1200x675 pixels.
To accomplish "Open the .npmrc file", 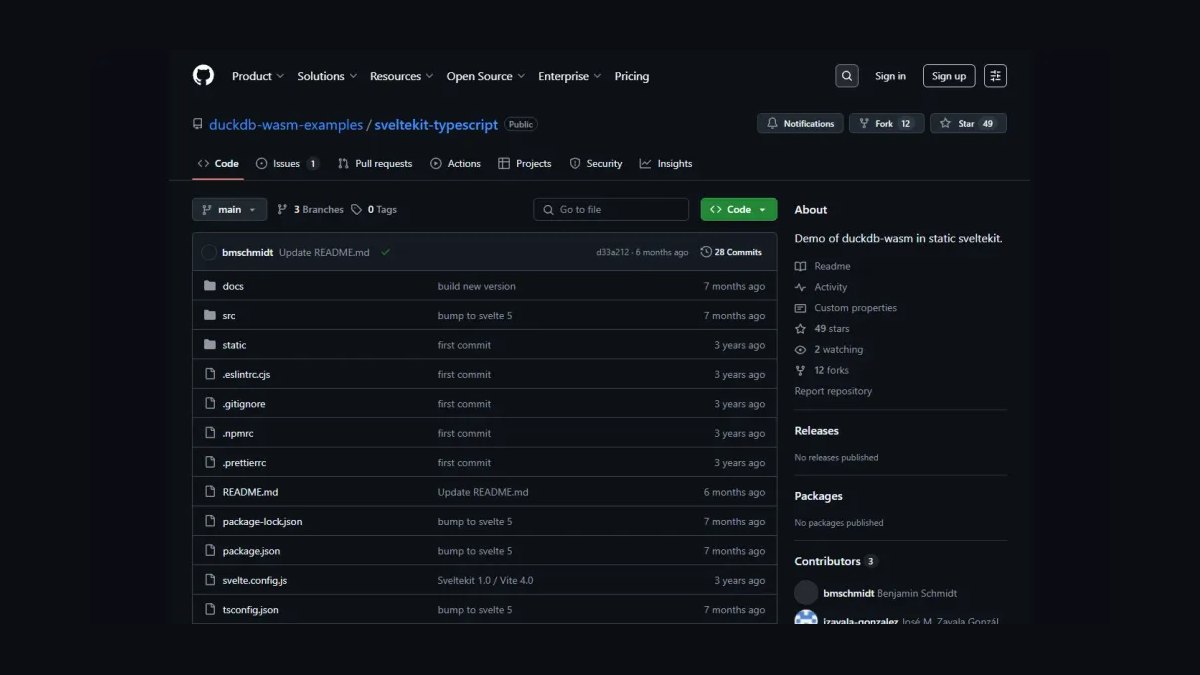I will pyautogui.click(x=238, y=433).
